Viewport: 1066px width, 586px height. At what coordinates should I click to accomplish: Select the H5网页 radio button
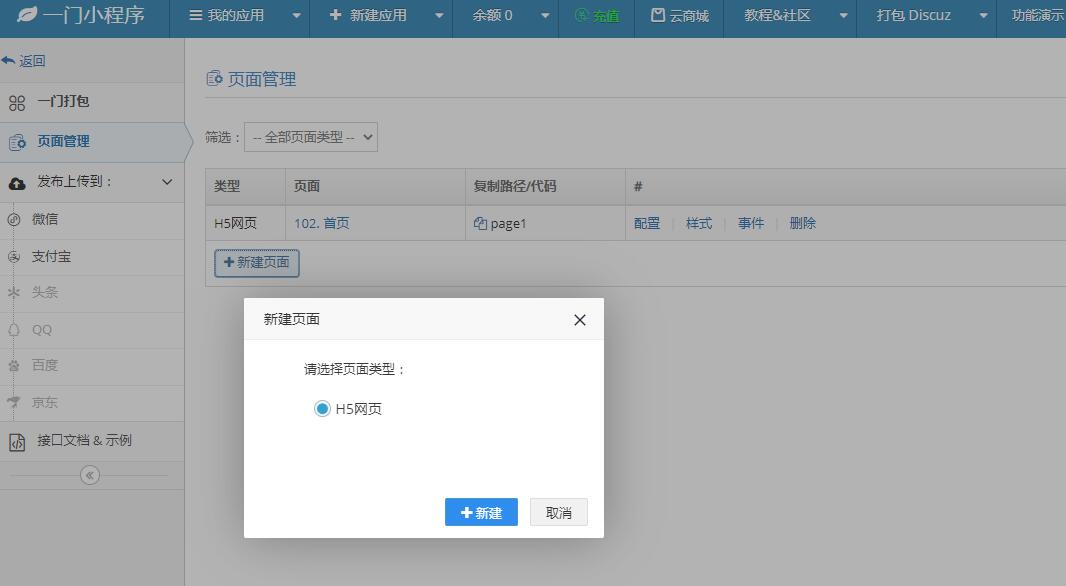point(322,409)
